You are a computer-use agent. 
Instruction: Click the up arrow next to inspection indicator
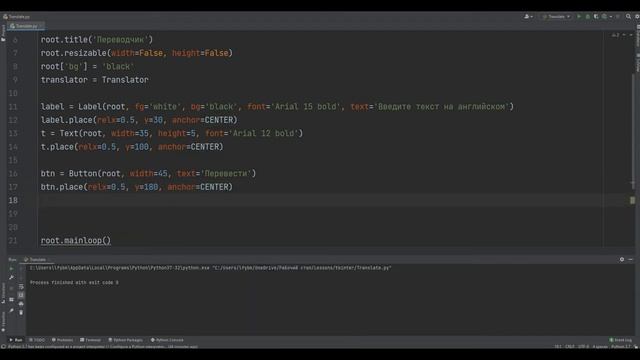pos(624,36)
